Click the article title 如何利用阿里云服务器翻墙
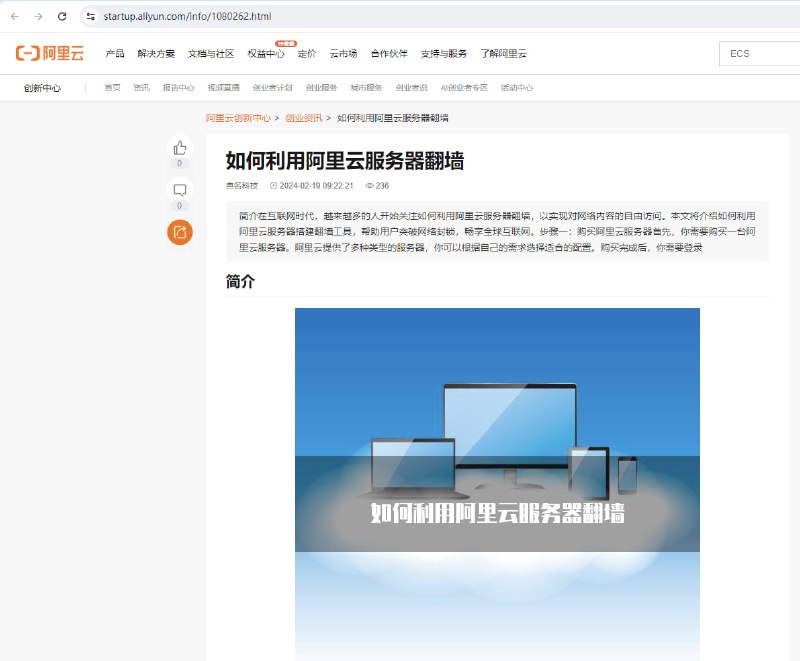The image size is (800, 661). (x=345, y=161)
